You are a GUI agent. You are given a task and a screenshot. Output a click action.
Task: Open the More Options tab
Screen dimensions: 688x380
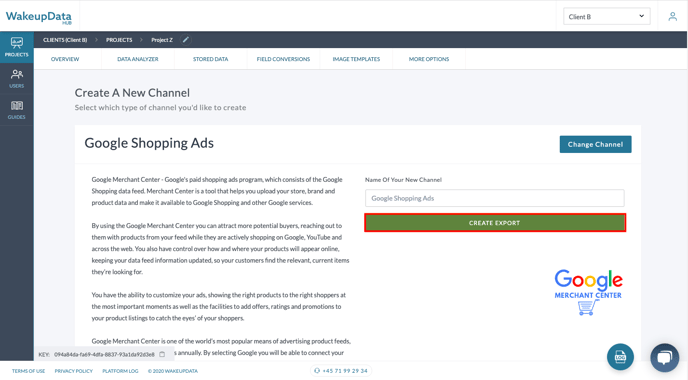pyautogui.click(x=429, y=59)
